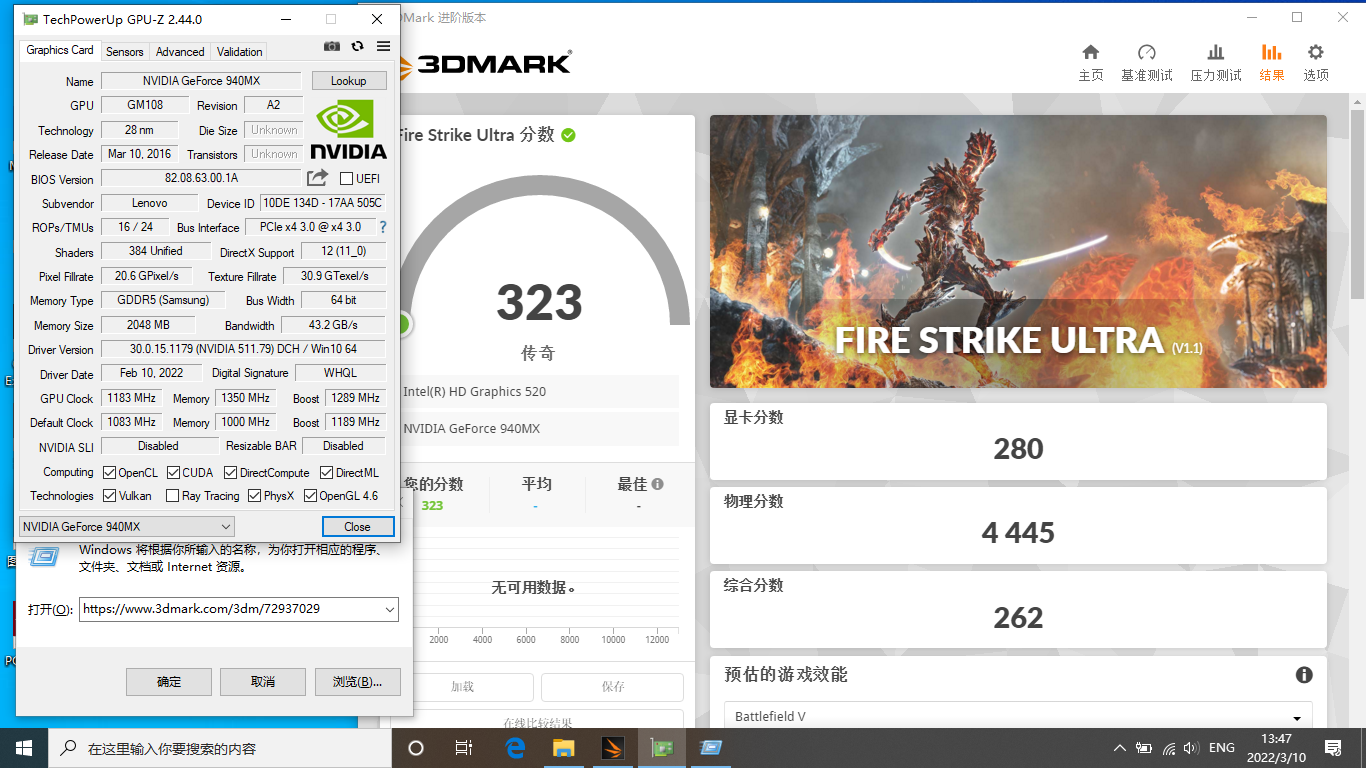
Task: Show hidden system tray icons chevron
Action: pyautogui.click(x=1120, y=747)
